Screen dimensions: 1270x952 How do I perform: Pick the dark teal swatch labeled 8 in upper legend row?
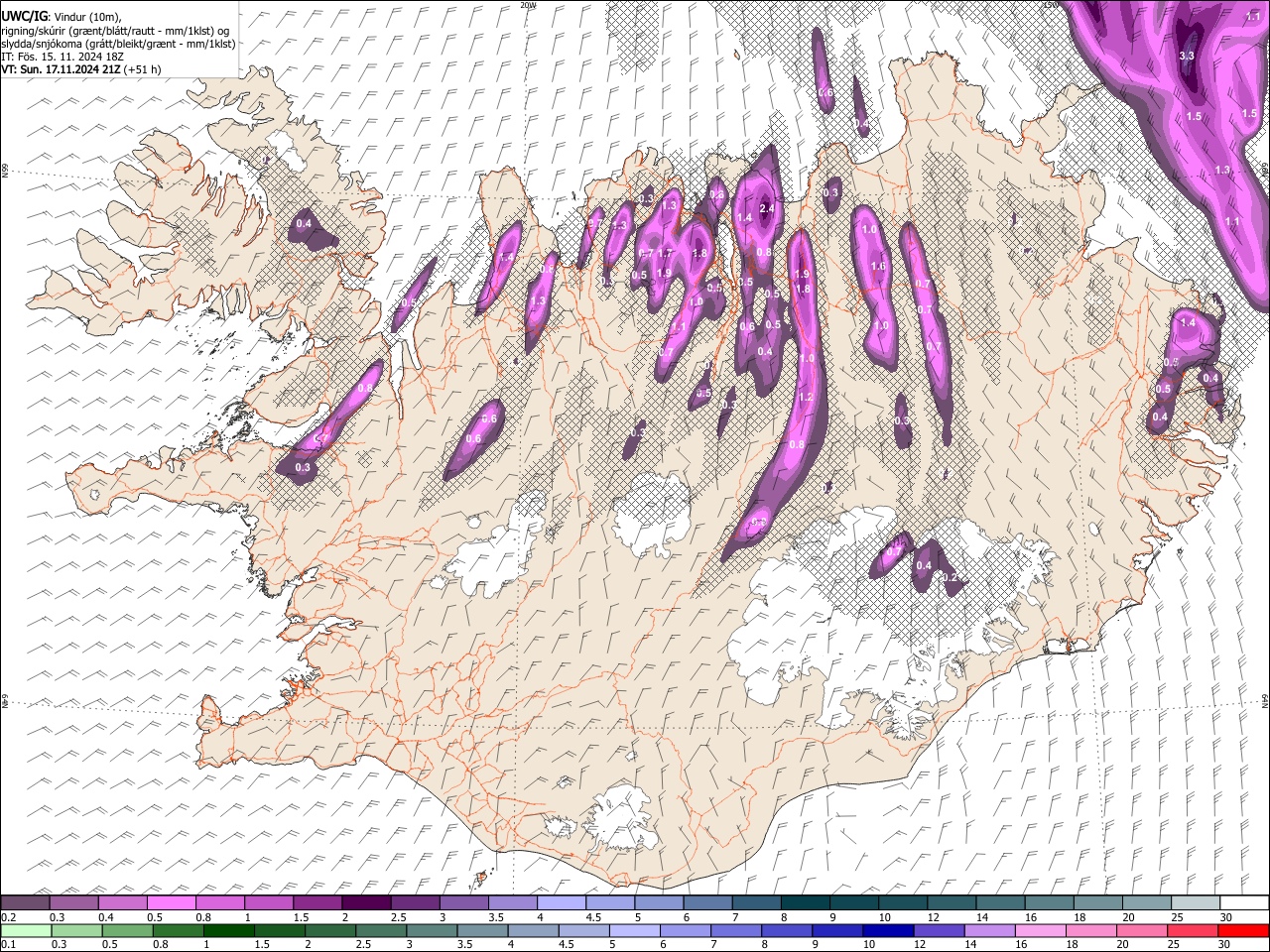pyautogui.click(x=805, y=902)
